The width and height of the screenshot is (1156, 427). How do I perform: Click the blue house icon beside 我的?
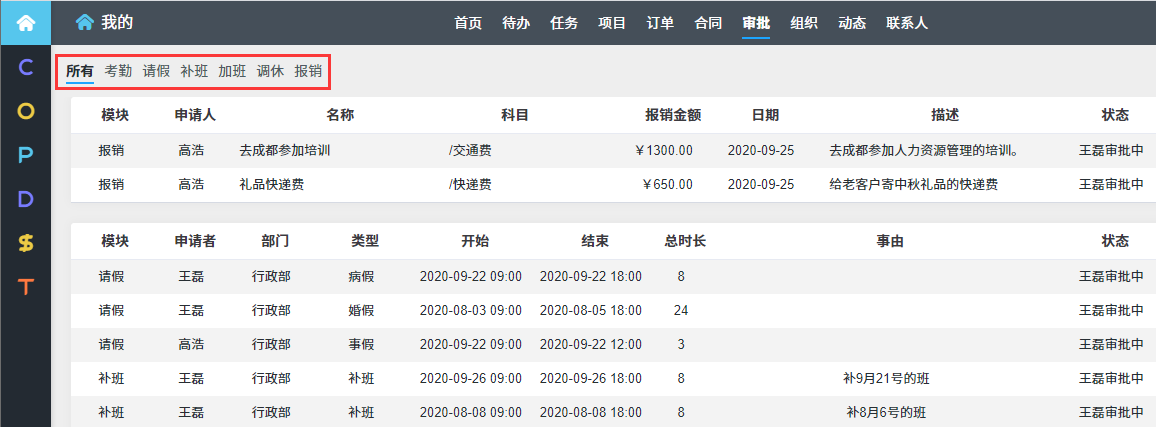pyautogui.click(x=85, y=22)
